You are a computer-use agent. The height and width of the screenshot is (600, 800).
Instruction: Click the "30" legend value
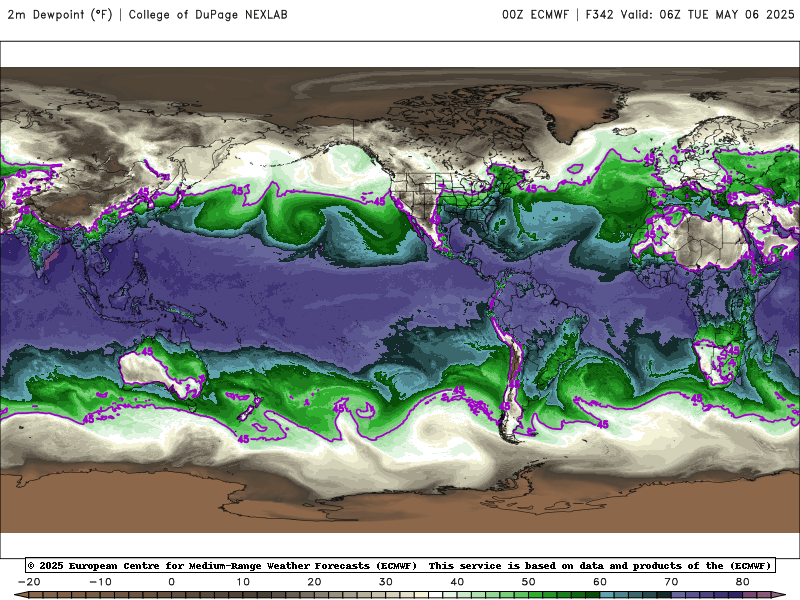coord(386,582)
